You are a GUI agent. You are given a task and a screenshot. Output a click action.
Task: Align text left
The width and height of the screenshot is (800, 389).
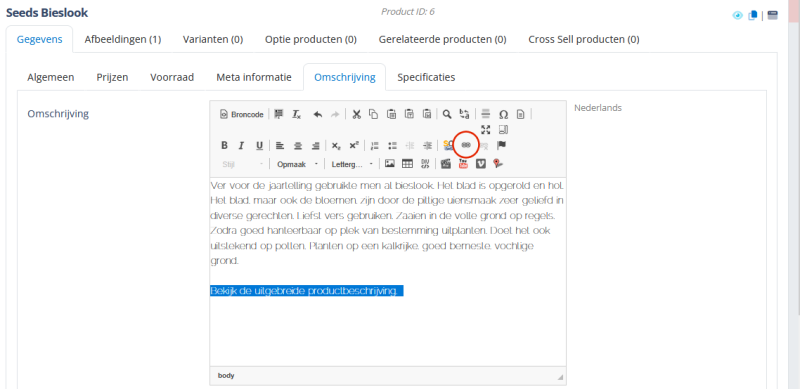pos(280,145)
